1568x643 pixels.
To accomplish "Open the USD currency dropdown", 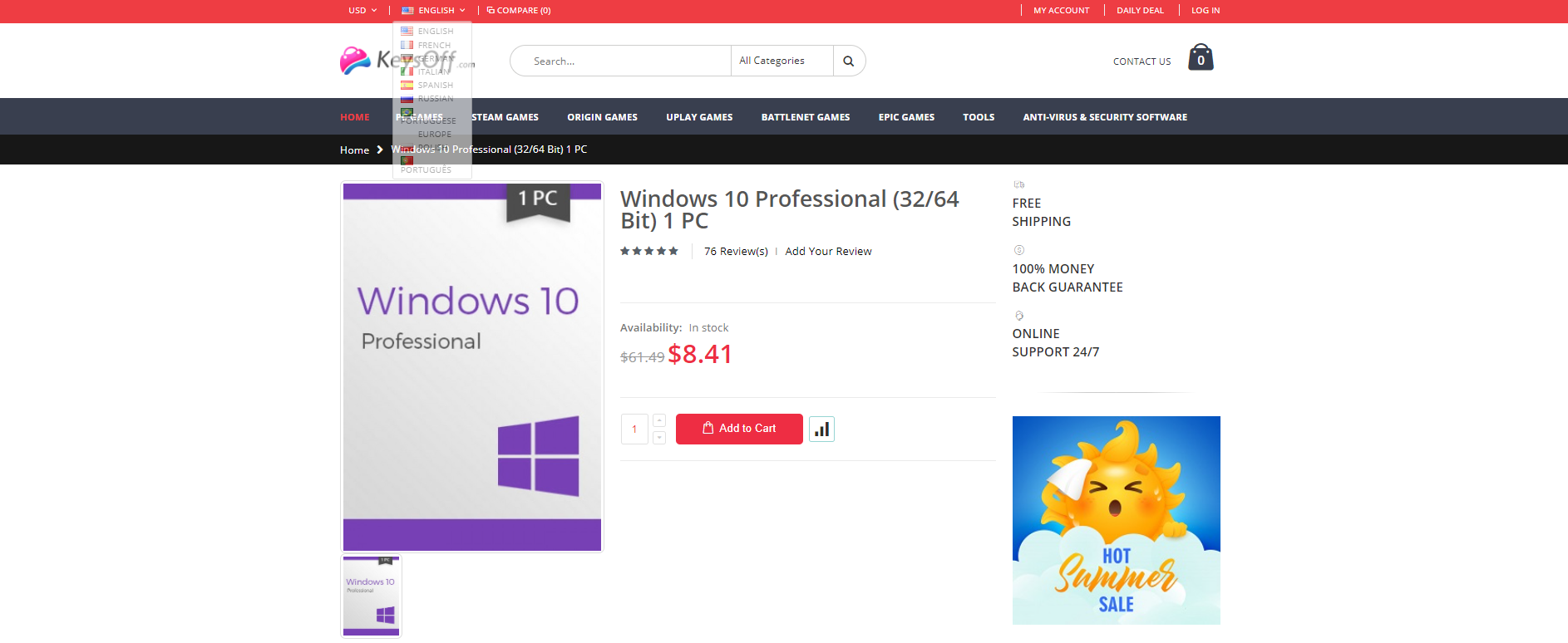I will coord(362,11).
